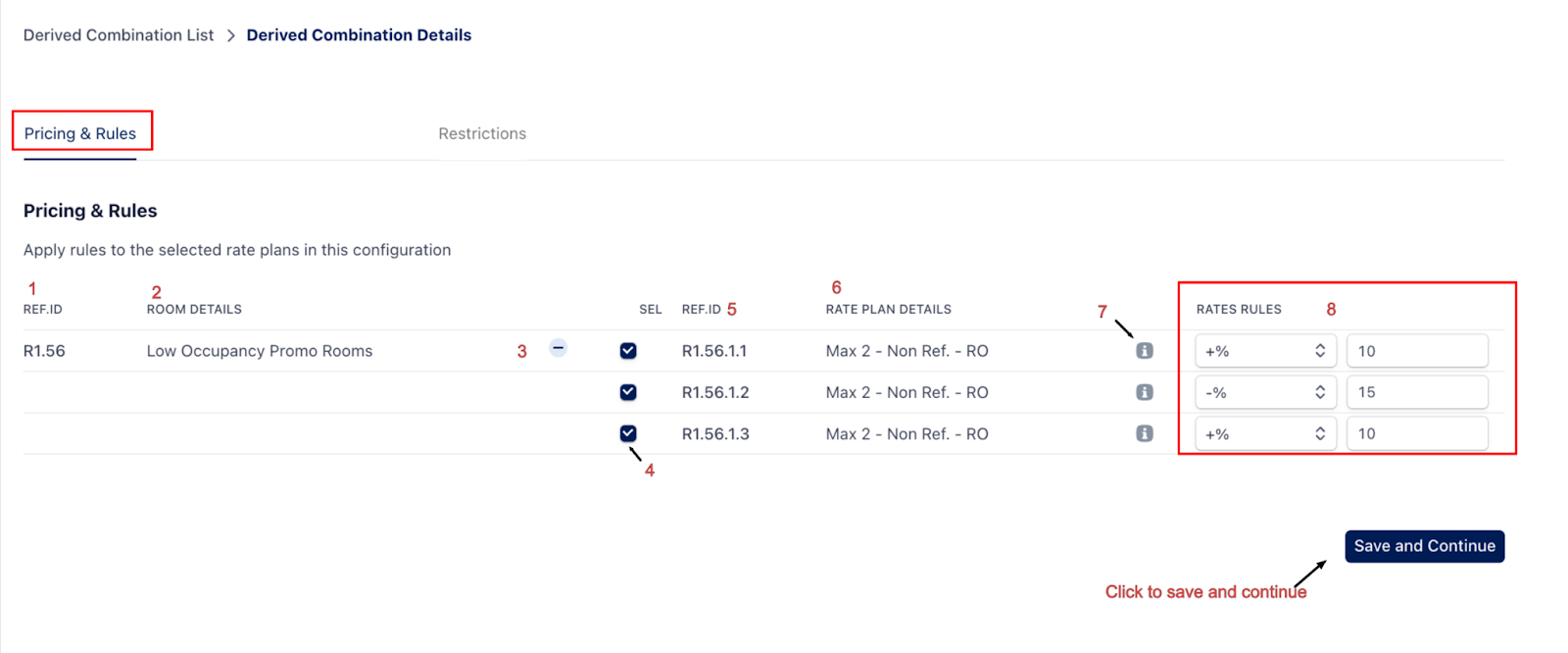Open rate rule dropdown for R1.56.1.1
This screenshot has height=653, width=1568.
[x=1264, y=351]
